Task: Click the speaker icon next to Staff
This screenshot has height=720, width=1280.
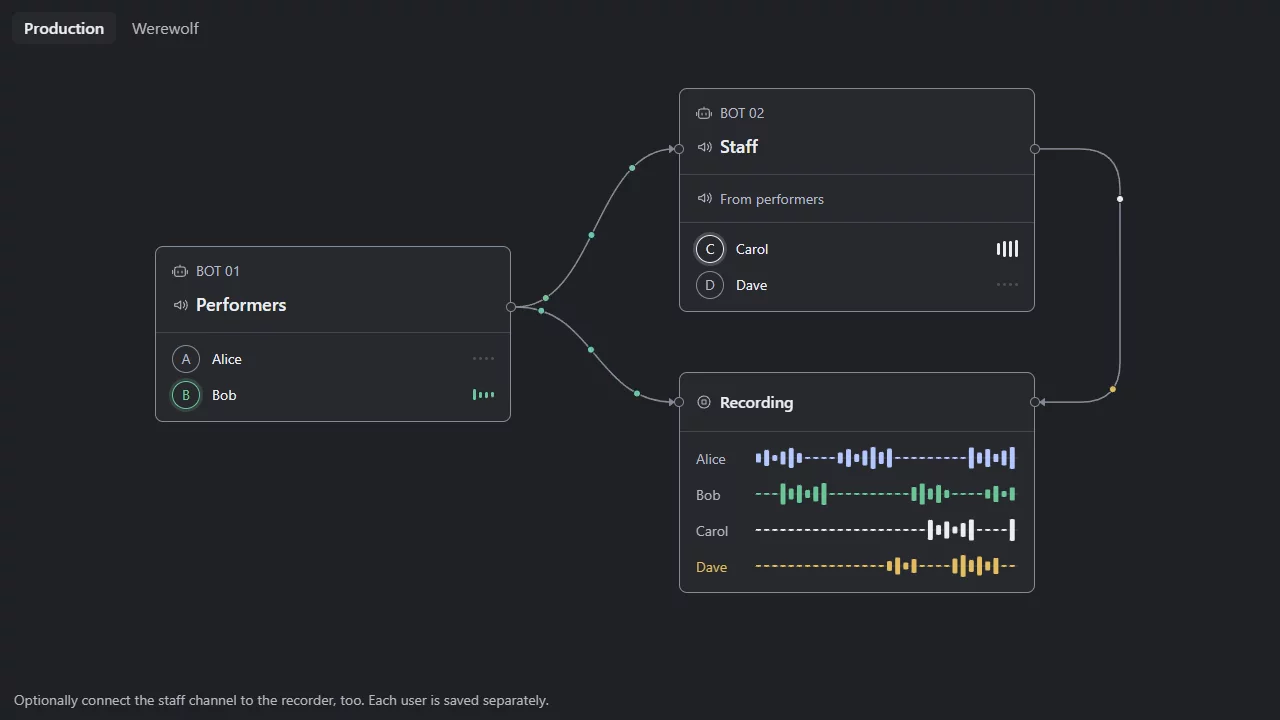Action: pos(704,147)
